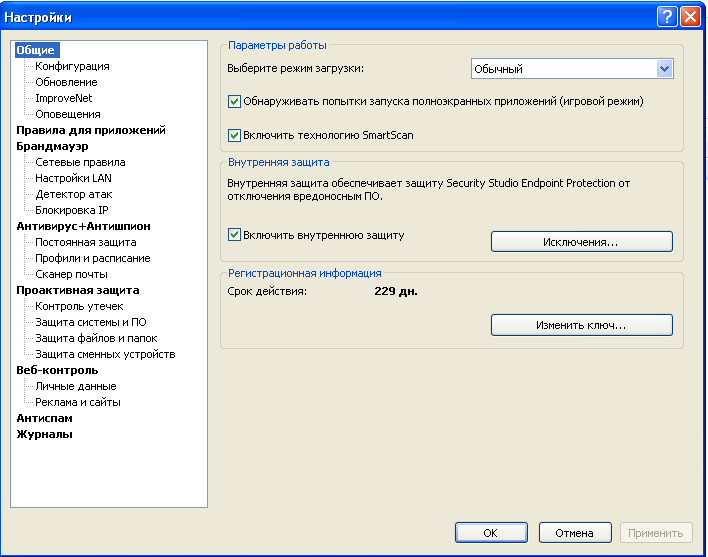Click the Срок действия: label

(267, 291)
